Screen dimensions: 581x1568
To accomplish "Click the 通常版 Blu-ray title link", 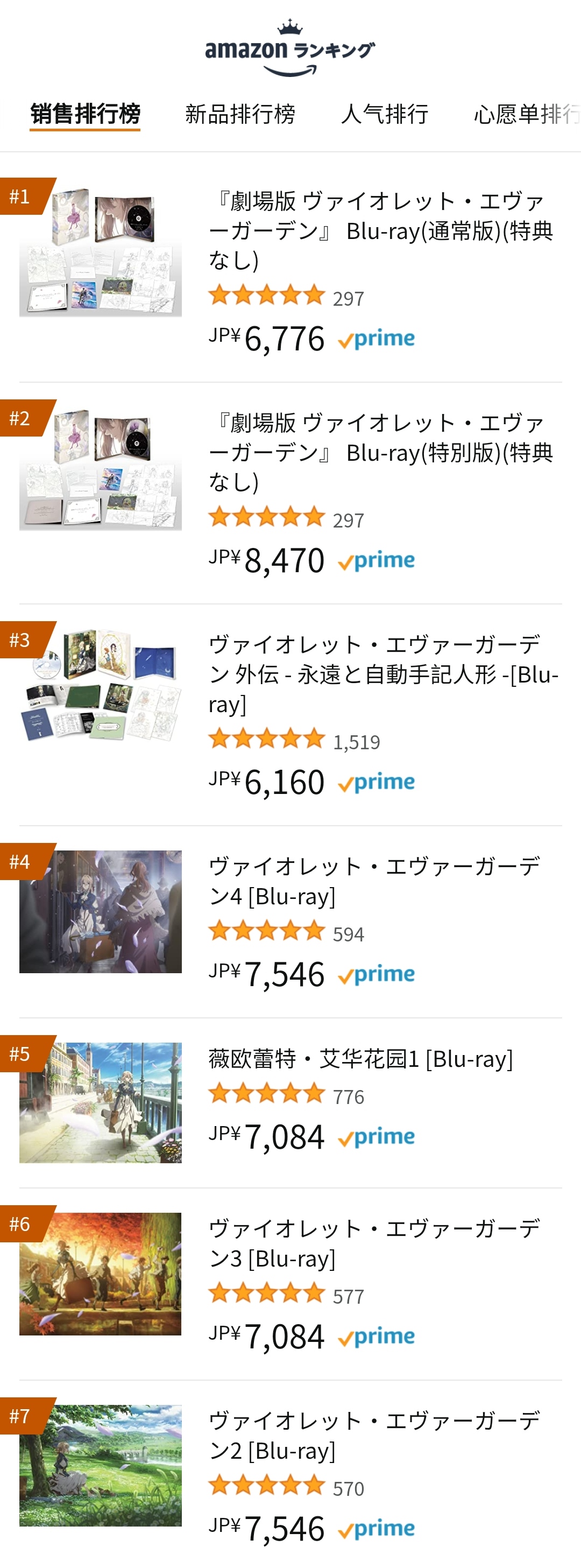I will 381,231.
